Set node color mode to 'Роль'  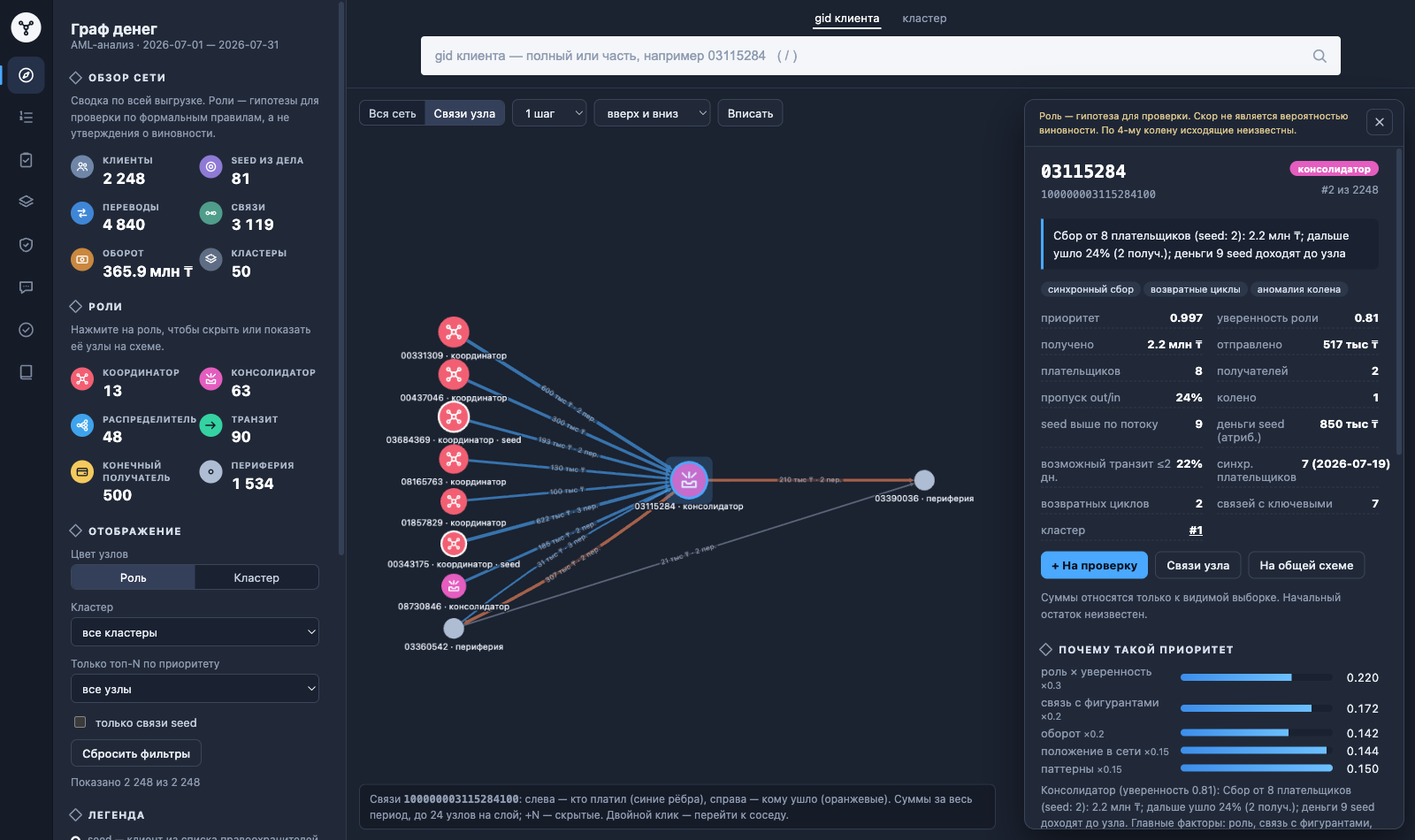(x=133, y=577)
